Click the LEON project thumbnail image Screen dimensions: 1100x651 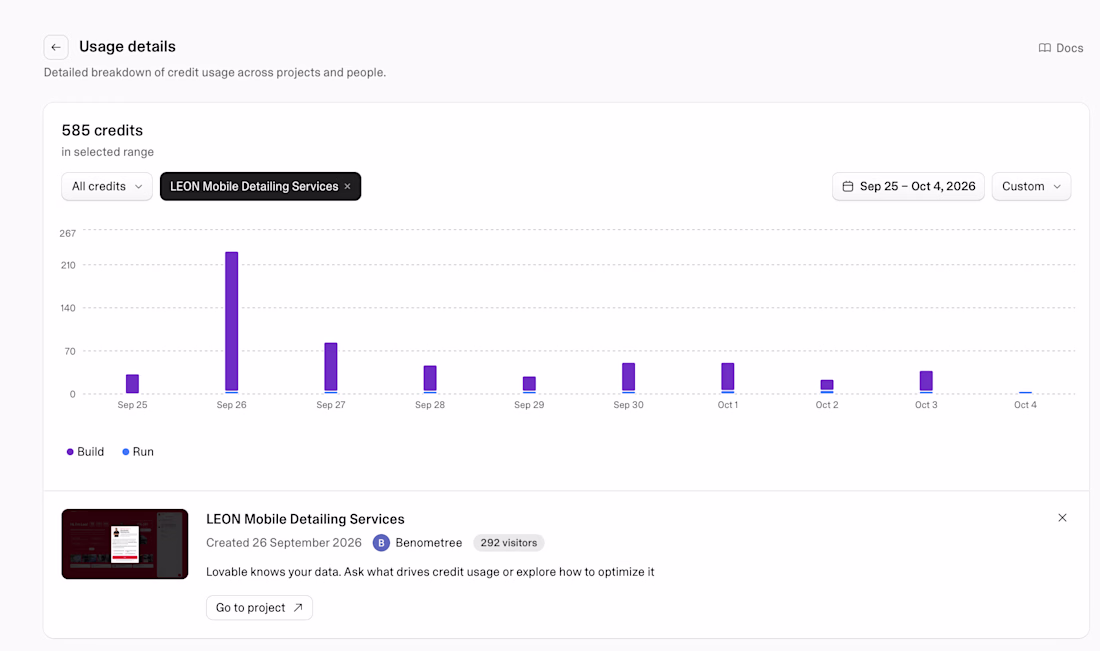pyautogui.click(x=125, y=544)
